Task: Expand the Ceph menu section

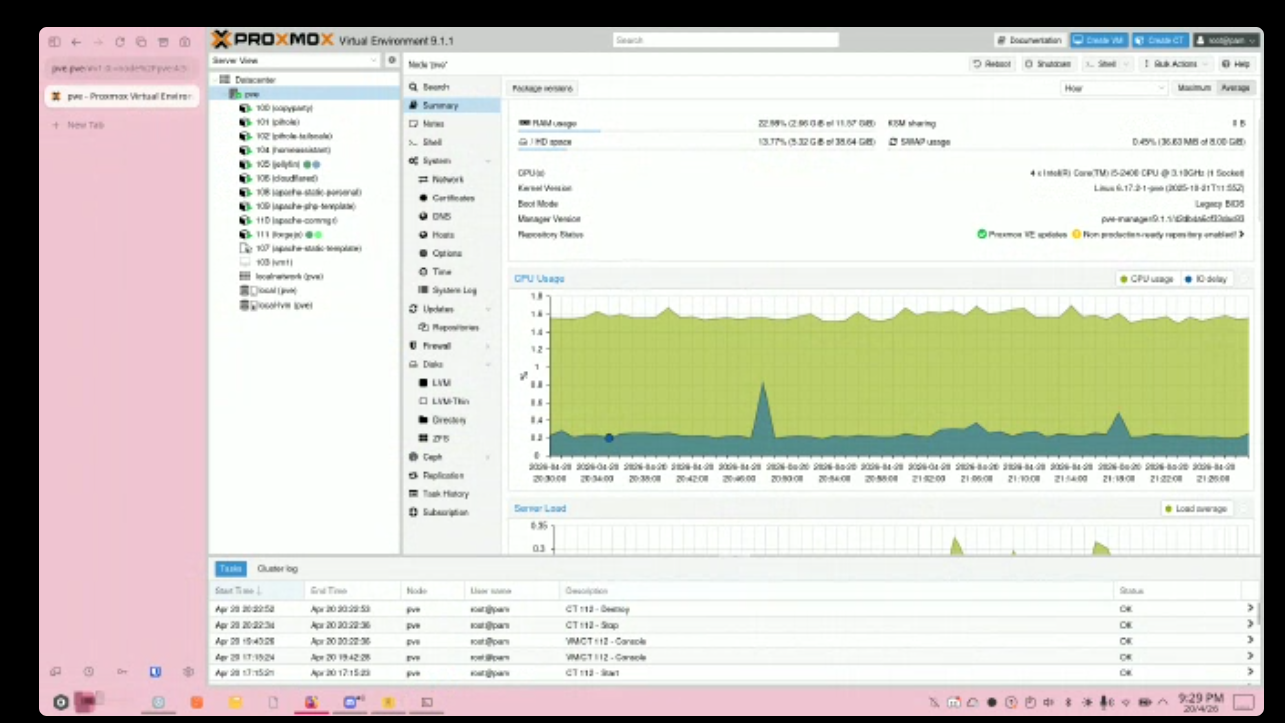Action: (488, 457)
